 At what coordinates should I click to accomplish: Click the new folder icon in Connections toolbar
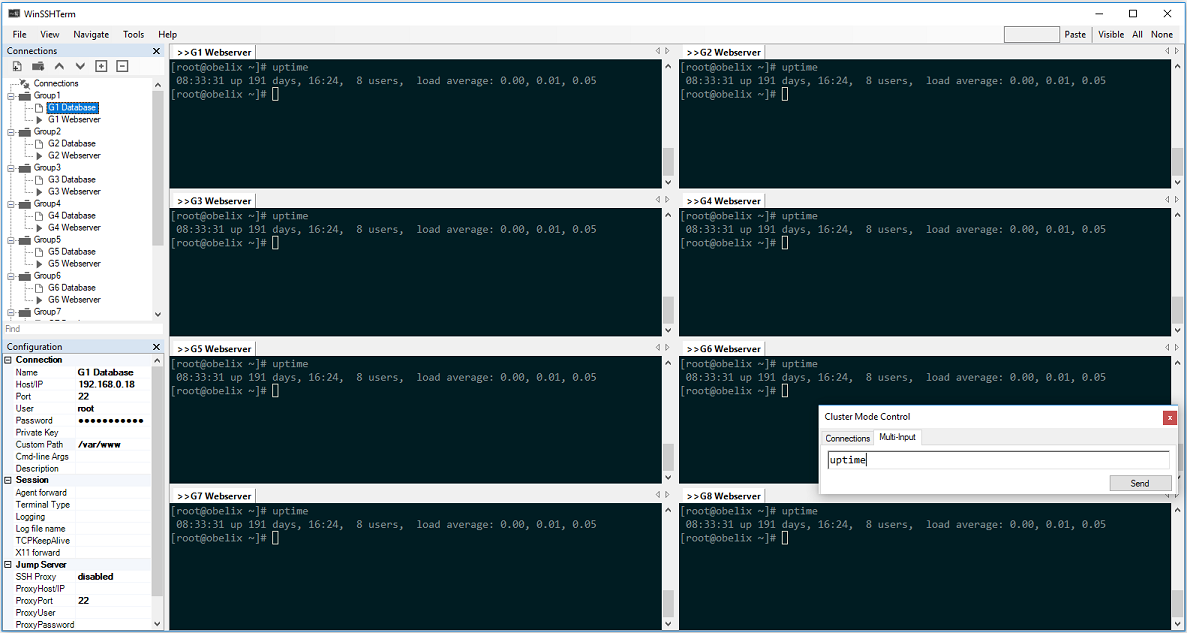point(38,67)
